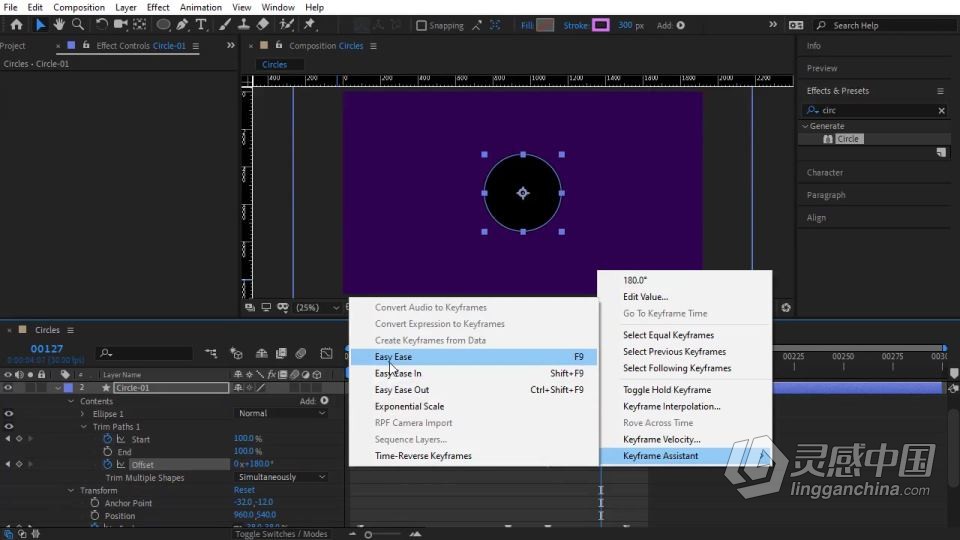This screenshot has width=960, height=540.
Task: Select the Roto Brush tool
Action: tap(287, 24)
